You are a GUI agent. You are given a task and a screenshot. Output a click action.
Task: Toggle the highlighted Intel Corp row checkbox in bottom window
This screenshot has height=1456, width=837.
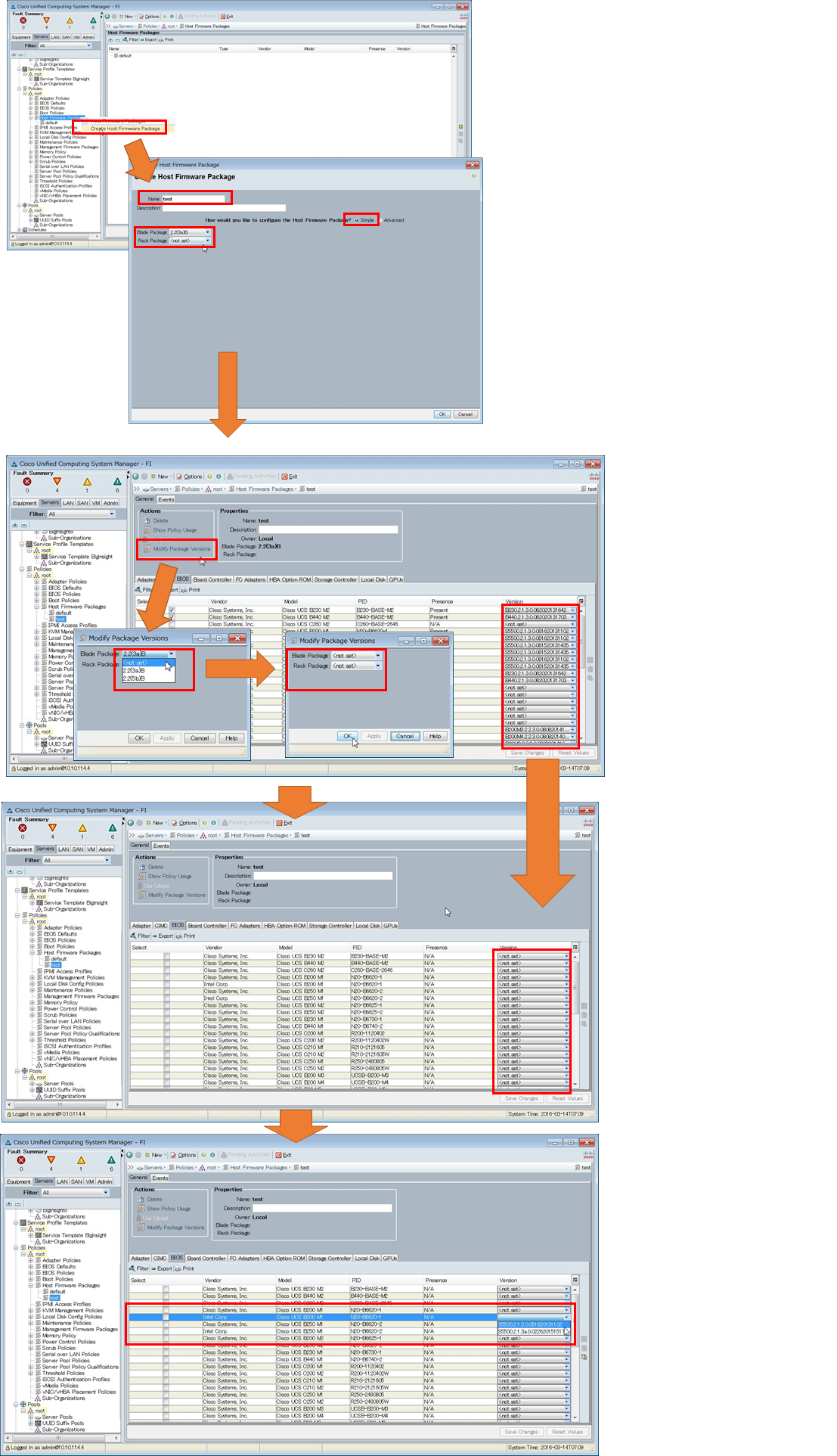(x=166, y=1317)
